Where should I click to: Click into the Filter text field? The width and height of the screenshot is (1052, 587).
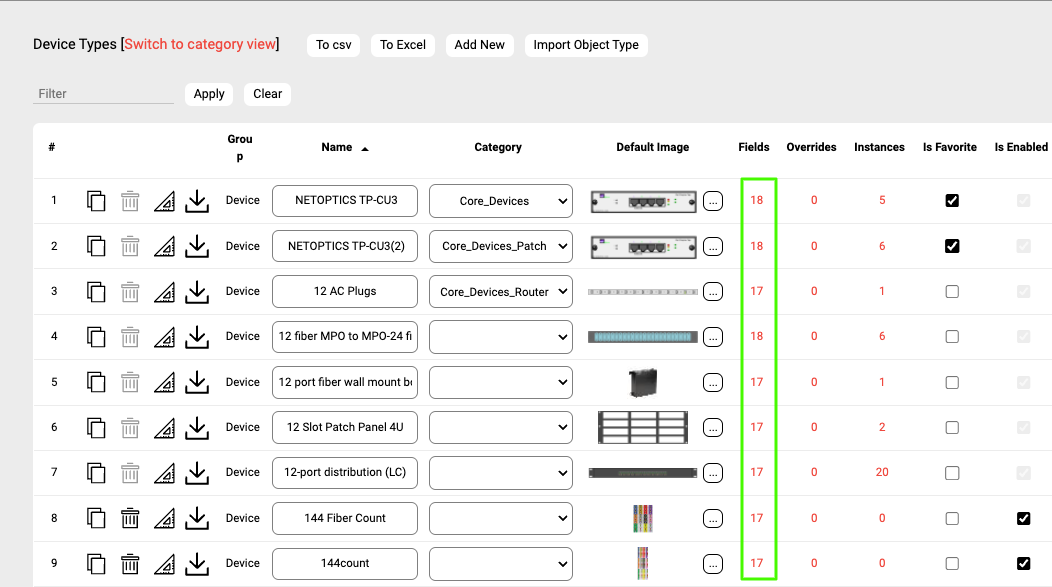tap(103, 94)
